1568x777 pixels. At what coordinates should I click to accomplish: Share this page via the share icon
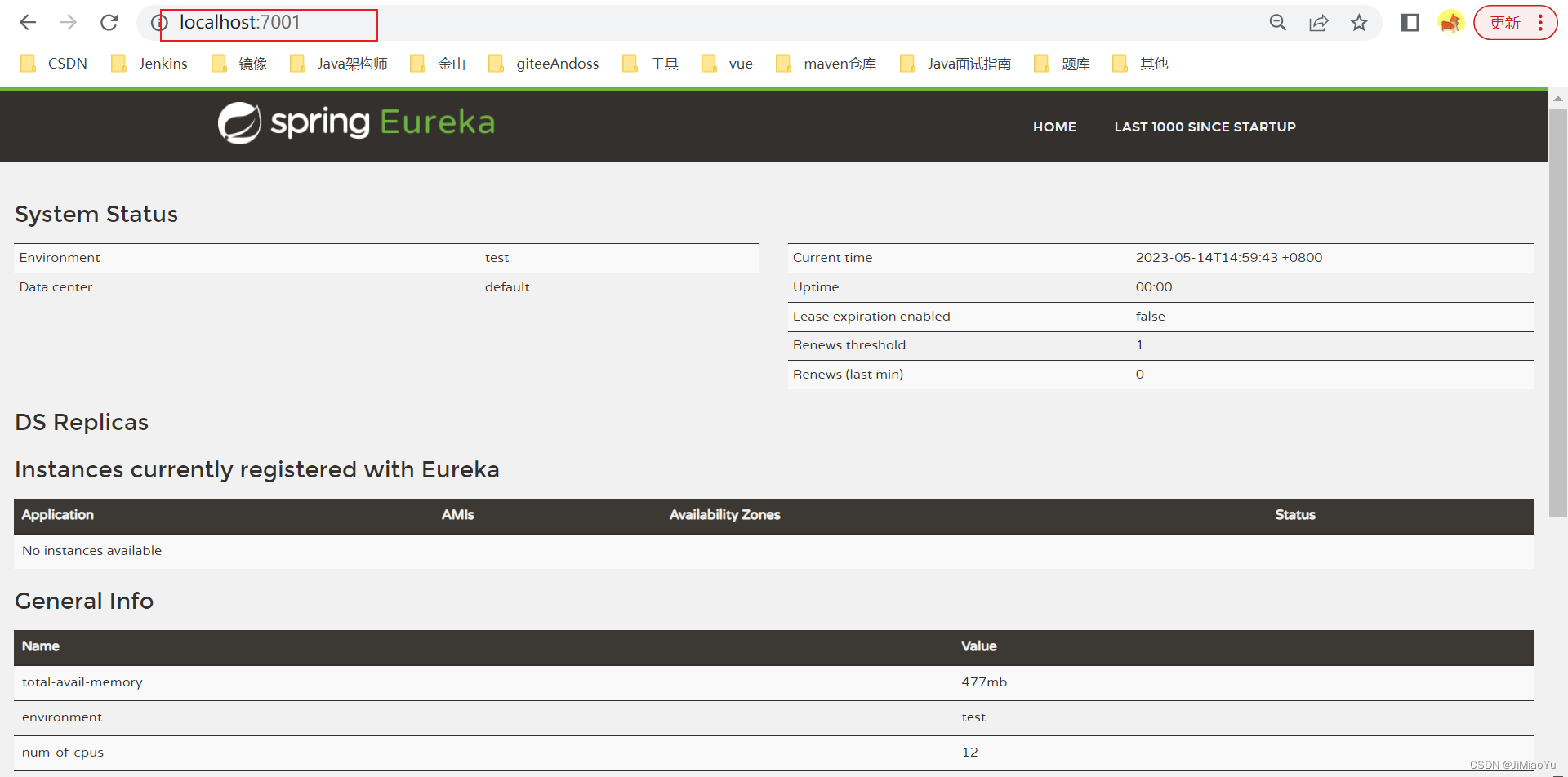1319,23
